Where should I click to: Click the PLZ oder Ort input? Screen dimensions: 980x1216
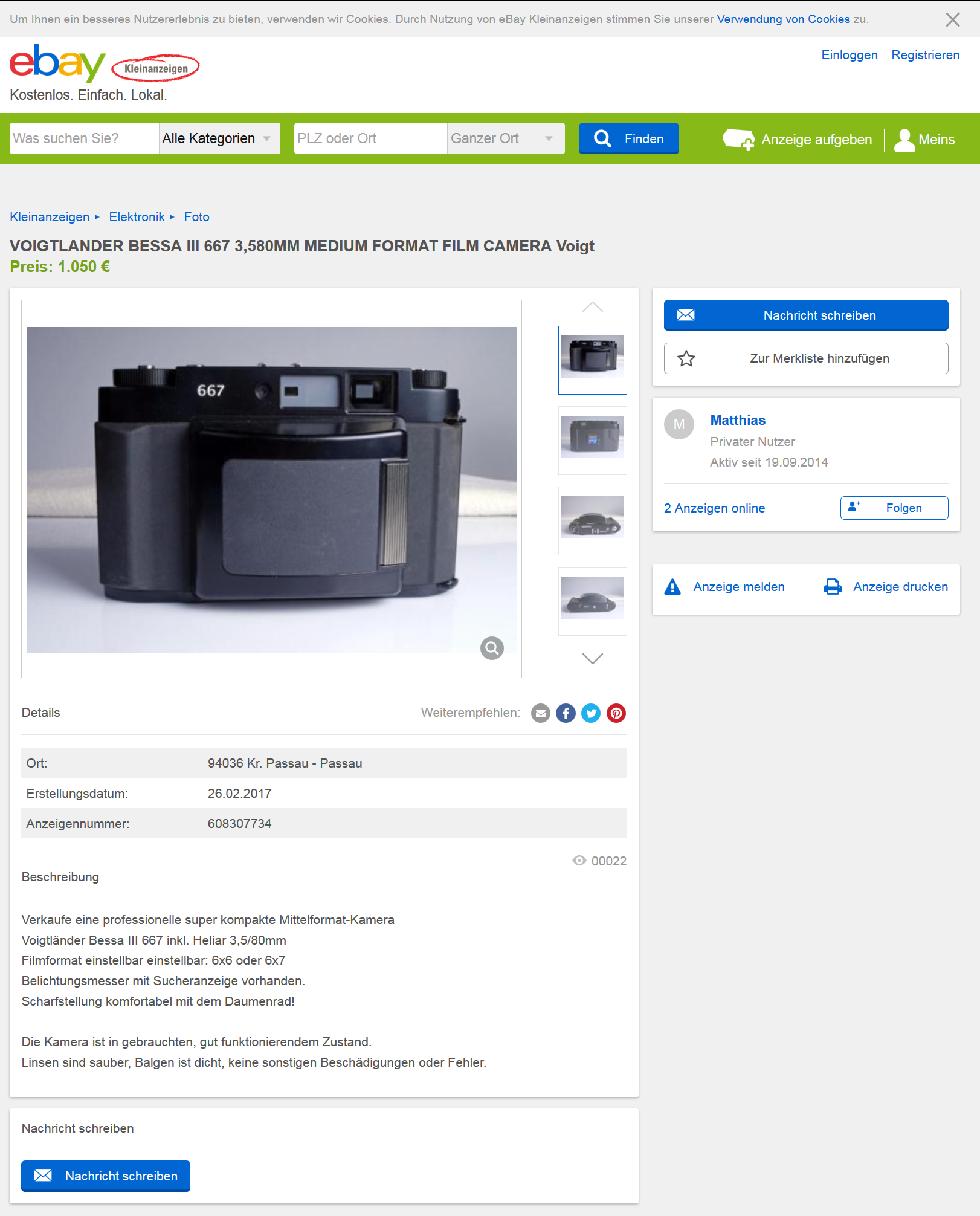click(370, 138)
